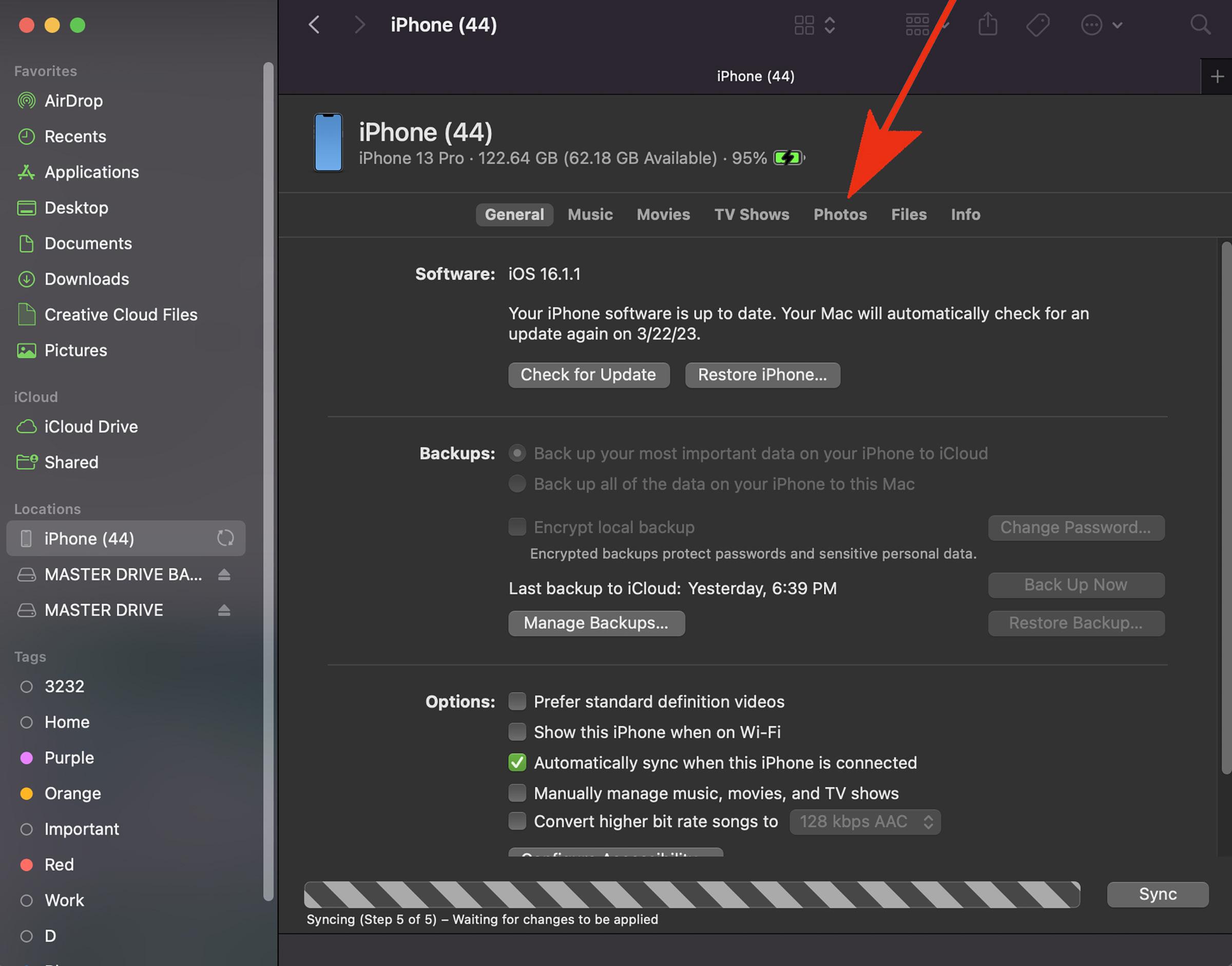The image size is (1232, 966).
Task: Click the new tab plus button
Action: click(x=1217, y=77)
